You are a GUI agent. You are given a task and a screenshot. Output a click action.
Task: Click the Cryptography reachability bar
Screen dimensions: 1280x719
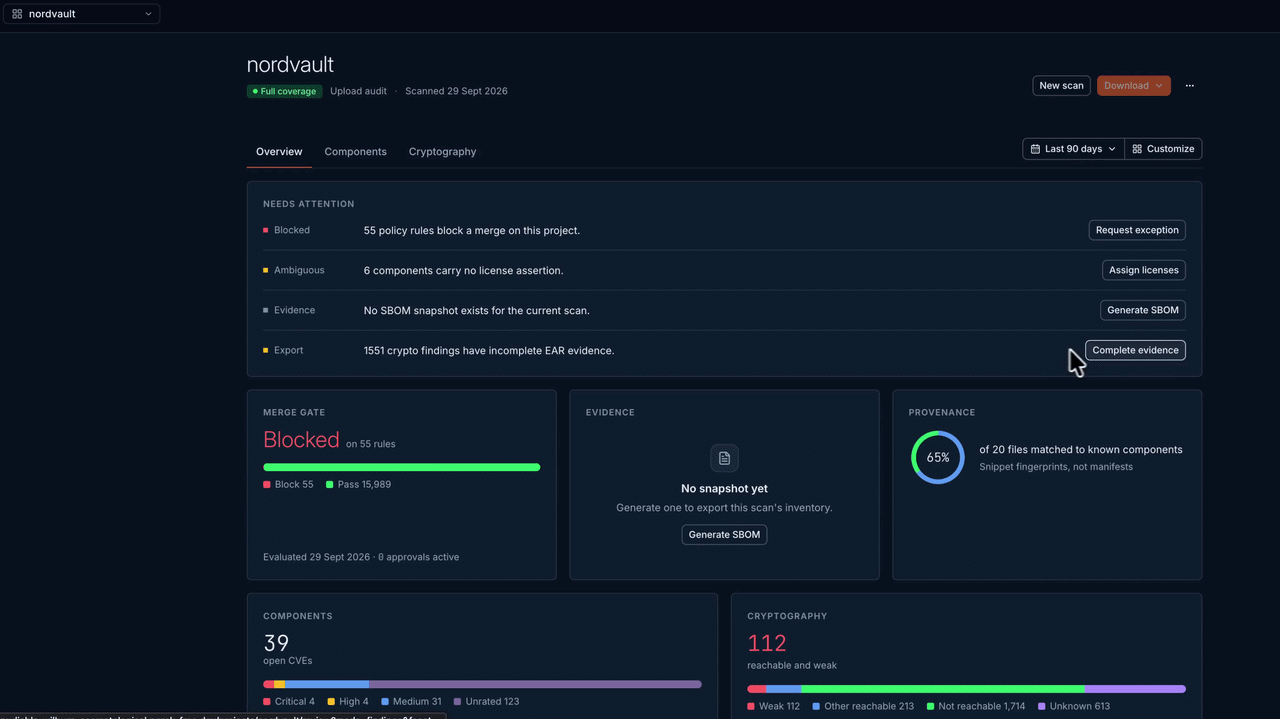(x=966, y=689)
